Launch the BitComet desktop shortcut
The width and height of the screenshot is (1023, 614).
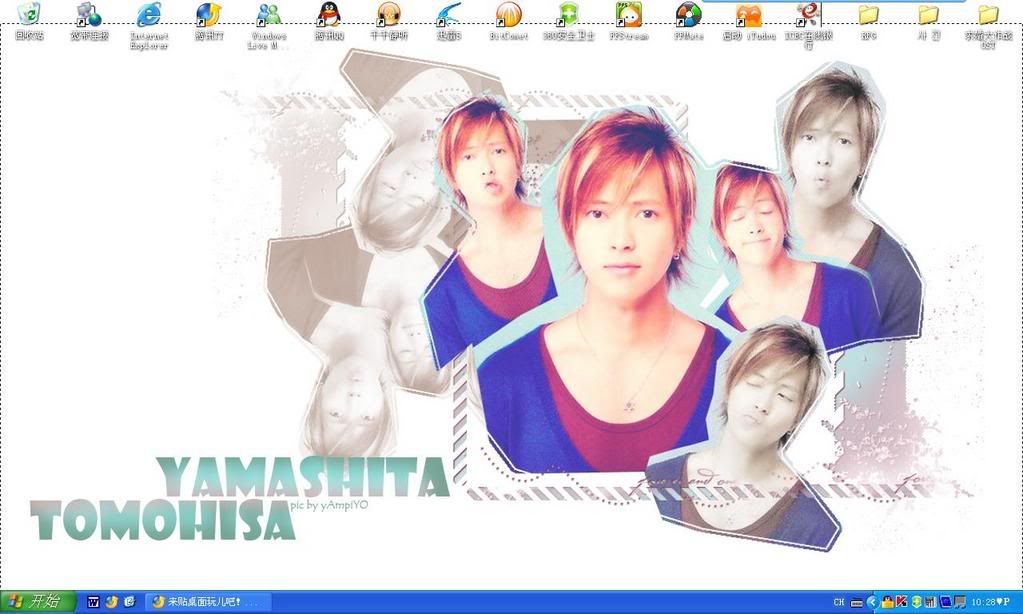[x=508, y=15]
